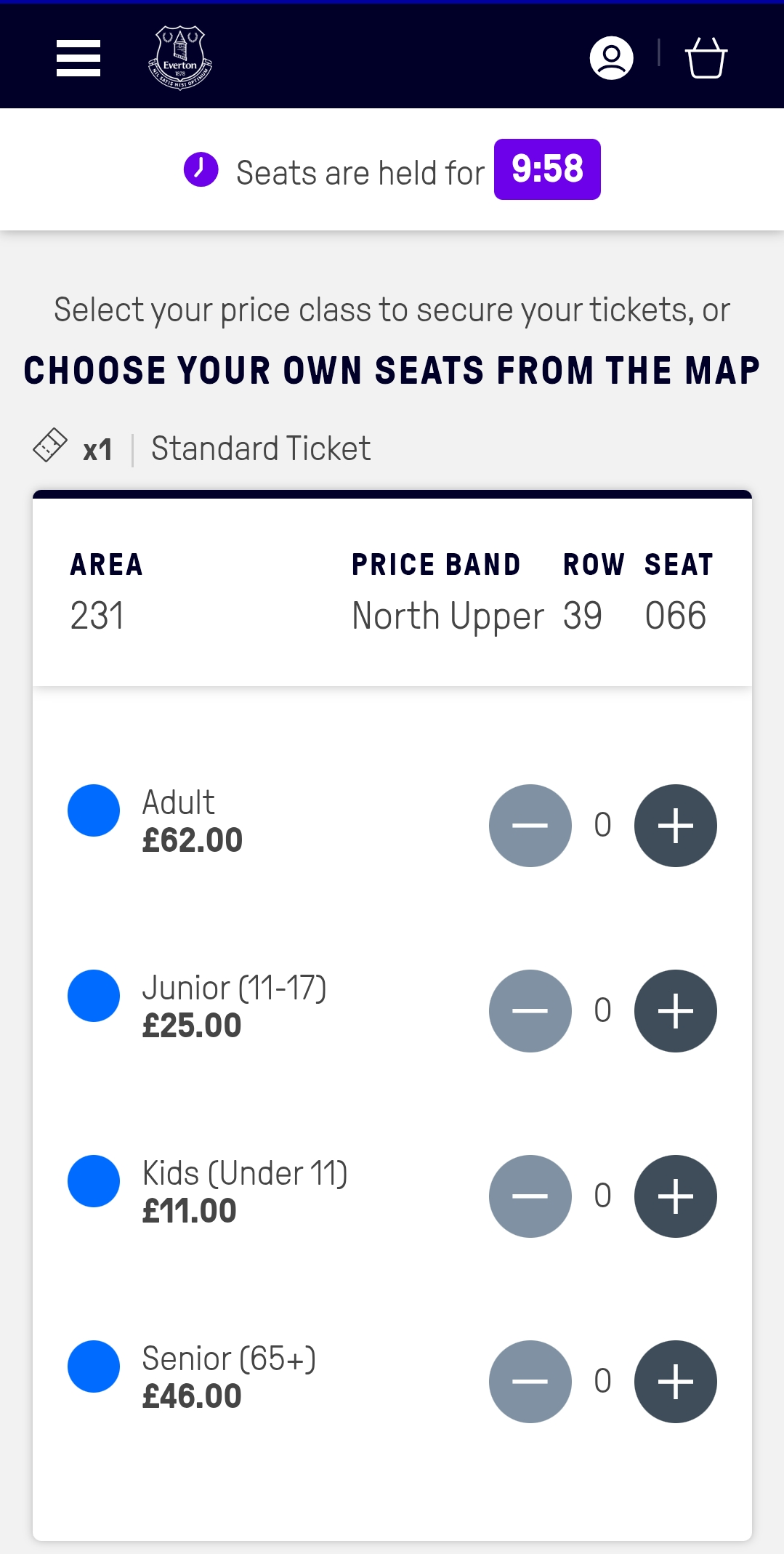The image size is (784, 1554).
Task: Click the blue dot beside Kids (Under 11)
Action: click(x=94, y=1181)
